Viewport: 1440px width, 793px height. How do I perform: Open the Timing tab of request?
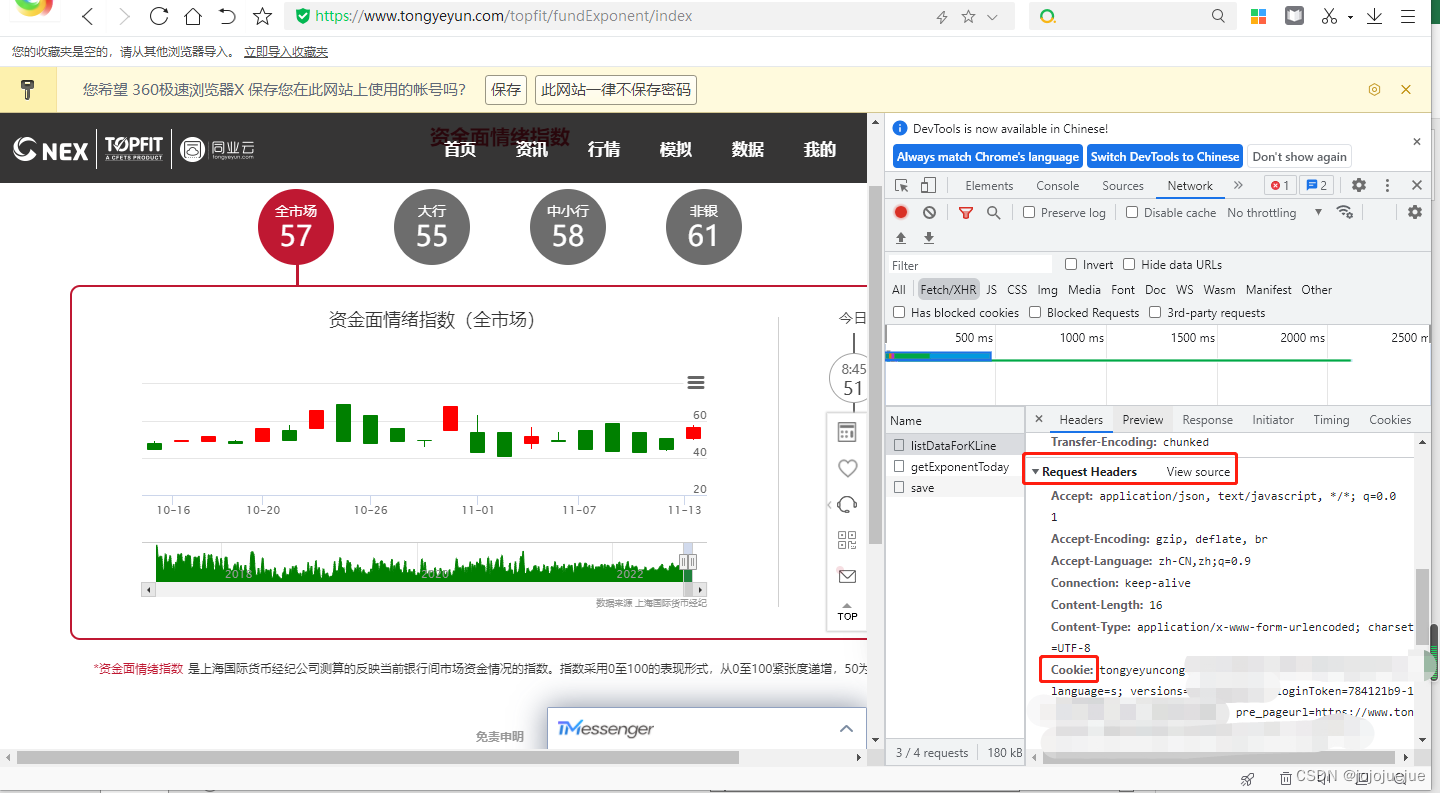tap(1331, 419)
